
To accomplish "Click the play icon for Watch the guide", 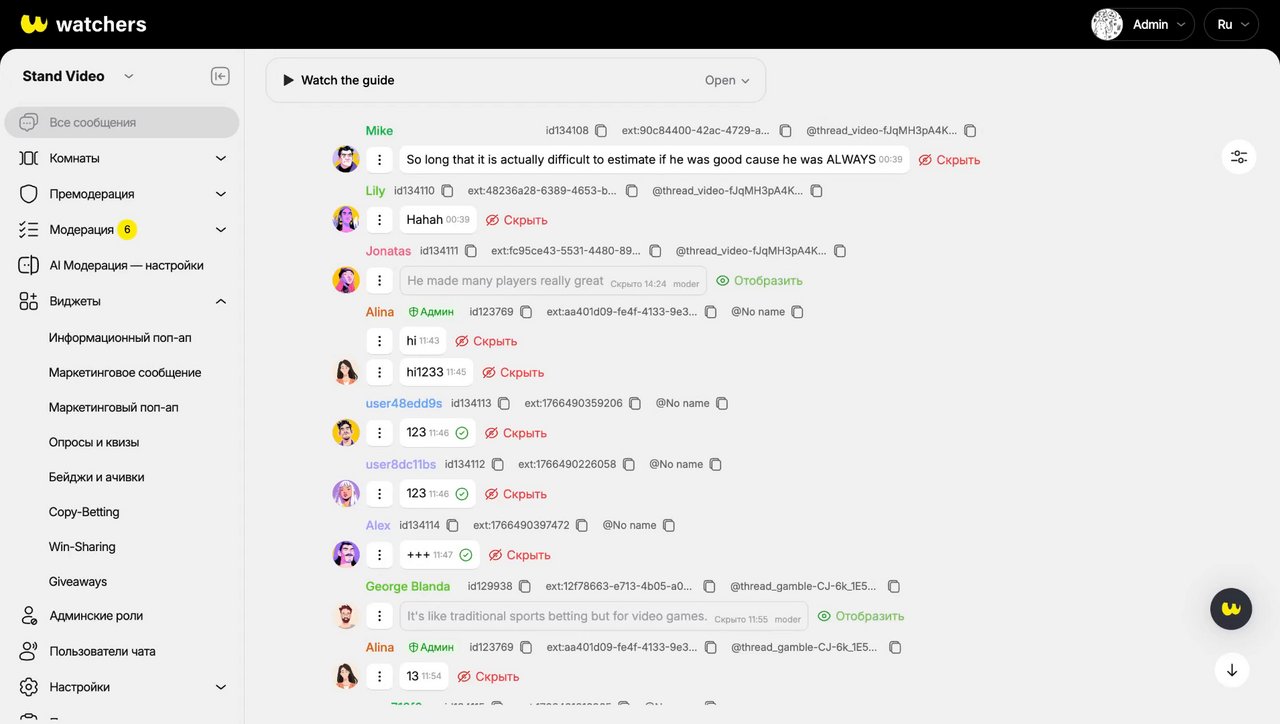I will (x=288, y=80).
